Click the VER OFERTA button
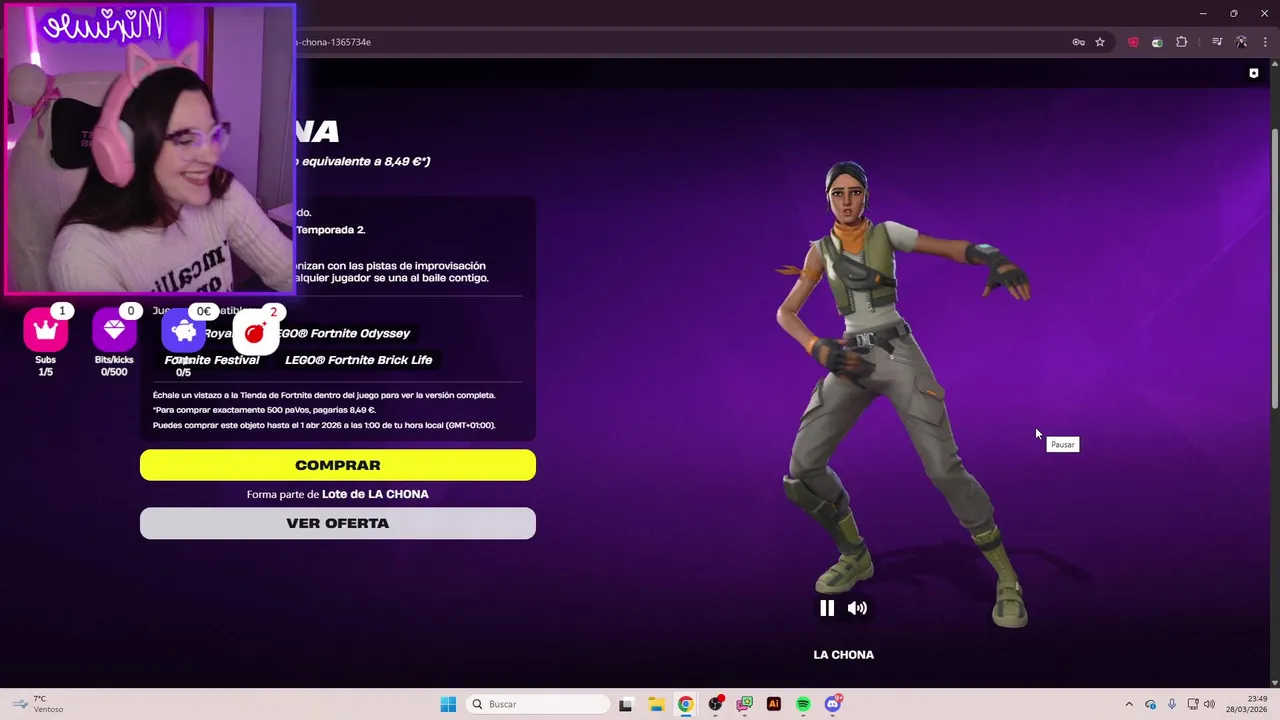This screenshot has height=720, width=1280. point(338,523)
